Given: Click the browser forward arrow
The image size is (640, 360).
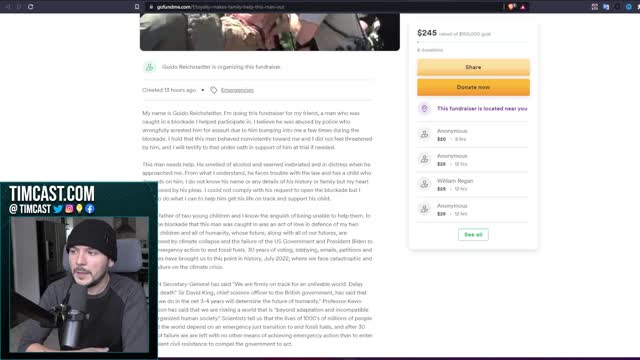Looking at the screenshot, I should pos(19,7).
